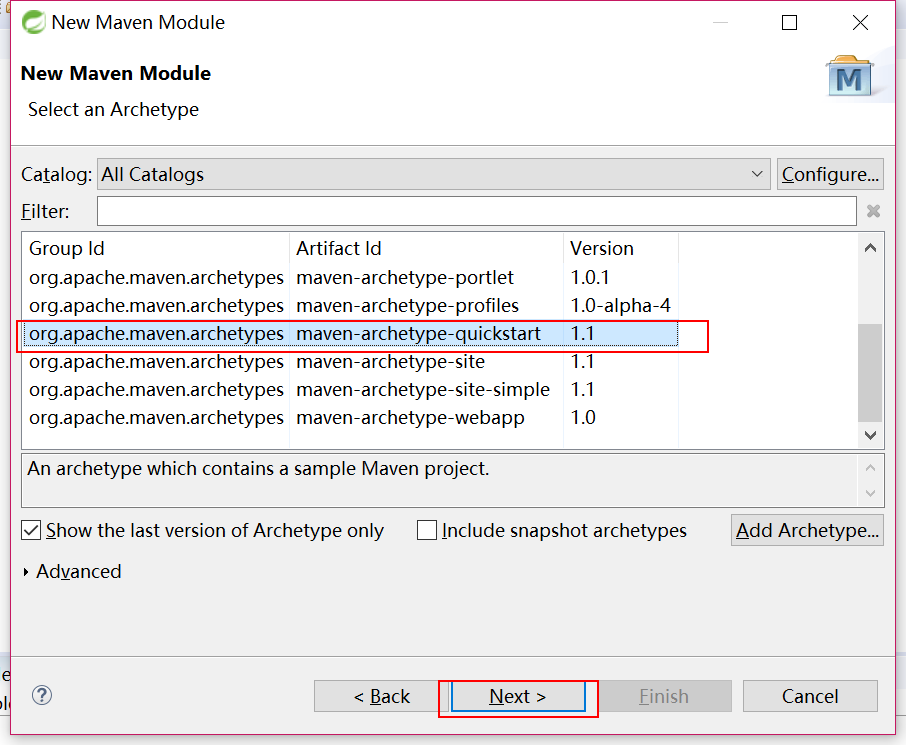Open the Catalog dropdown All Catalogs
Viewport: 906px width, 745px height.
pos(433,174)
